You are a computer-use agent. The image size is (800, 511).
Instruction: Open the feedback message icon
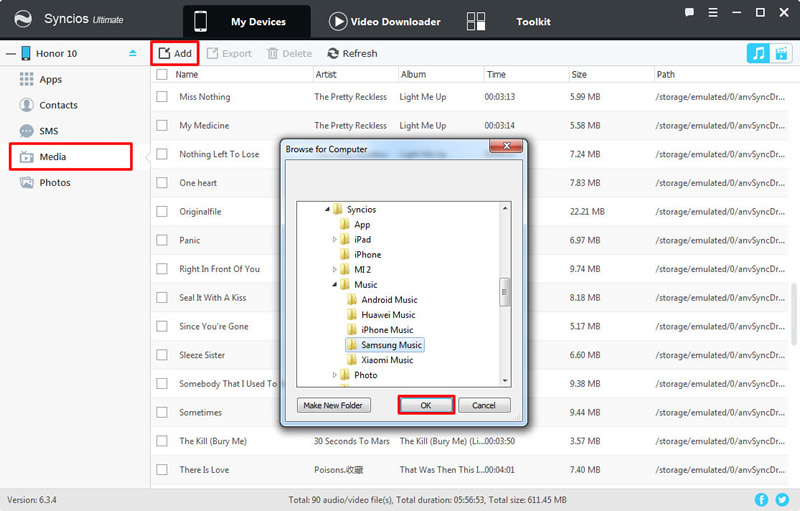[x=689, y=12]
